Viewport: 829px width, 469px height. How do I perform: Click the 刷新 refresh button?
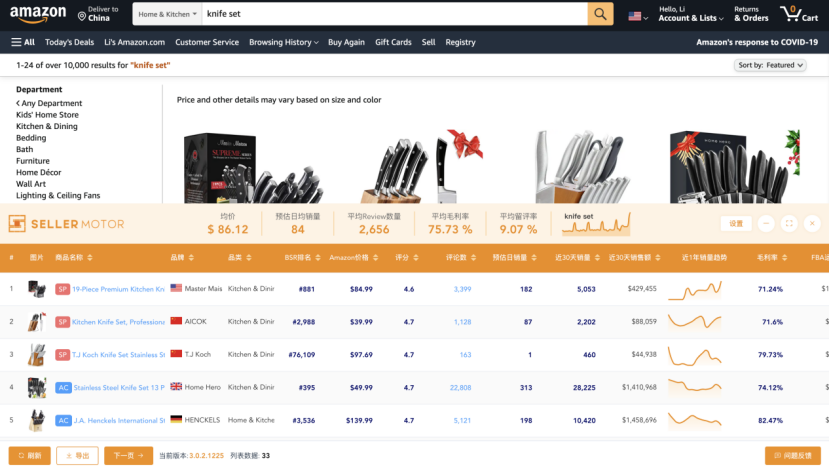click(29, 455)
